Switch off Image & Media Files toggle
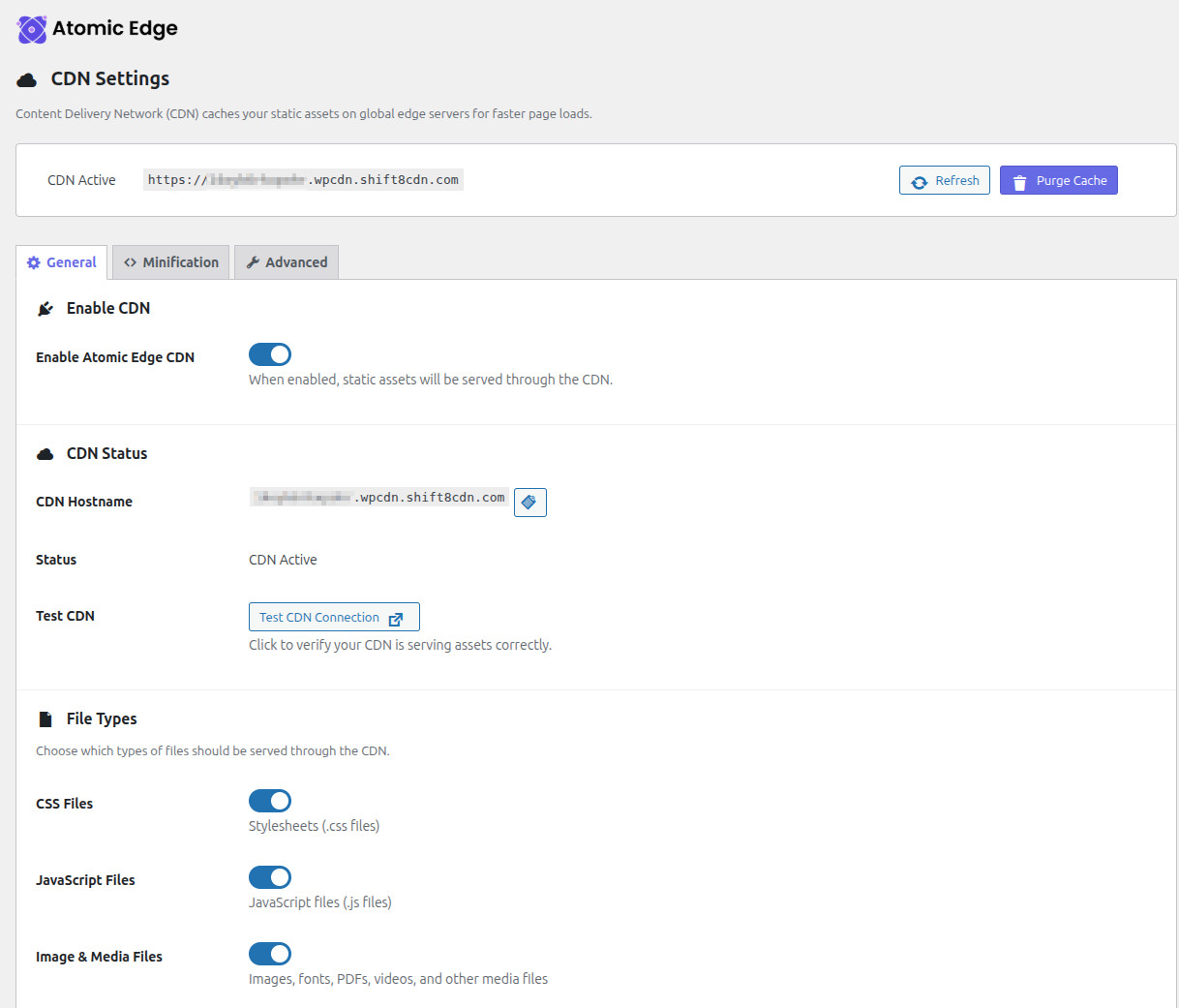 270,954
